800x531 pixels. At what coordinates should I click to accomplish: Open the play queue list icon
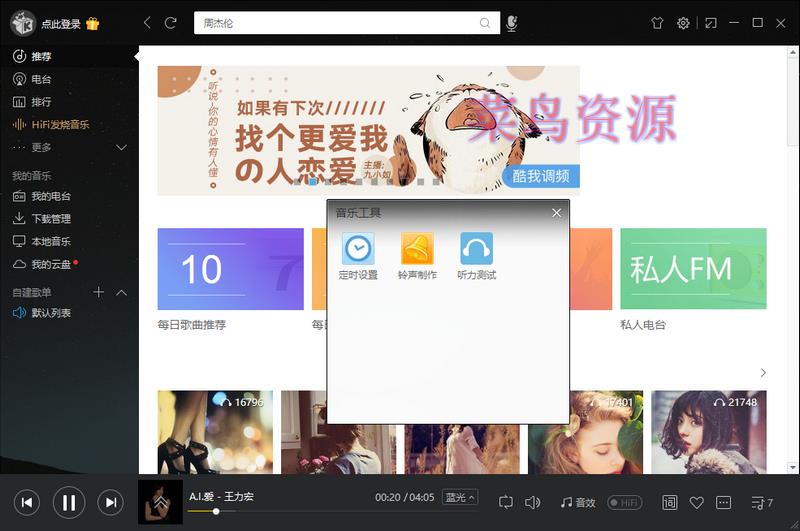[762, 503]
